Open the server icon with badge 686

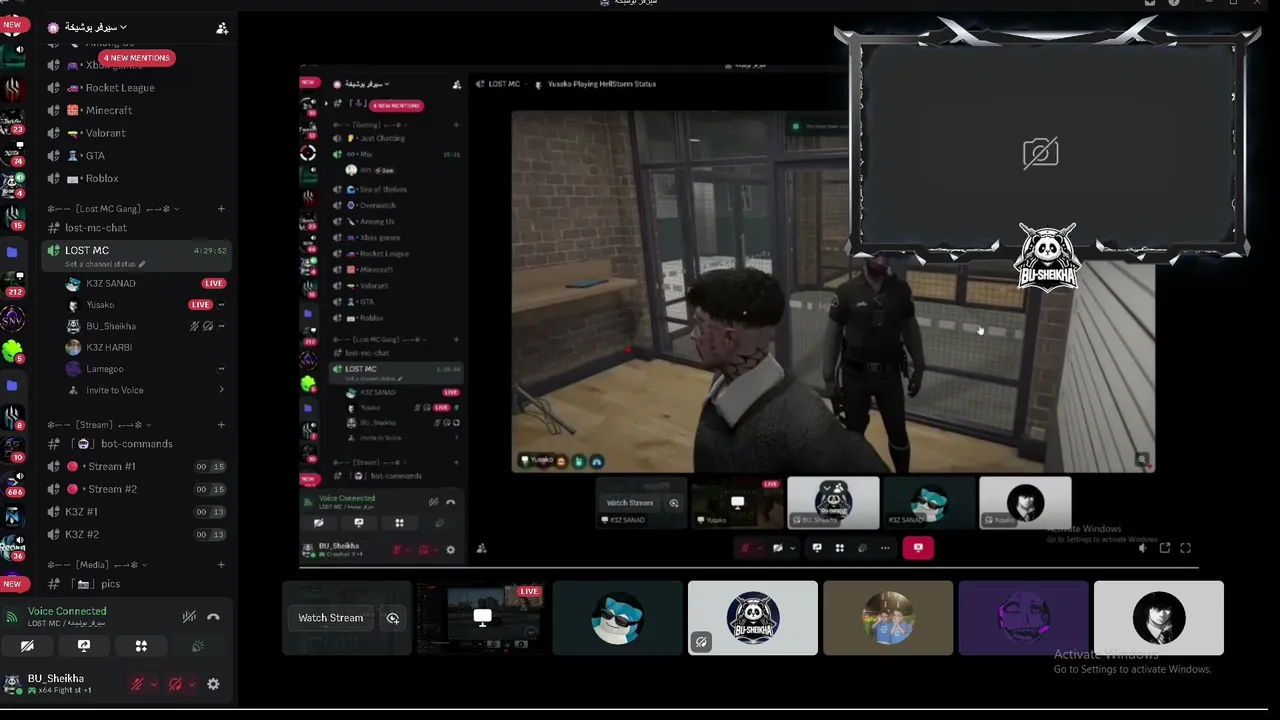13,483
